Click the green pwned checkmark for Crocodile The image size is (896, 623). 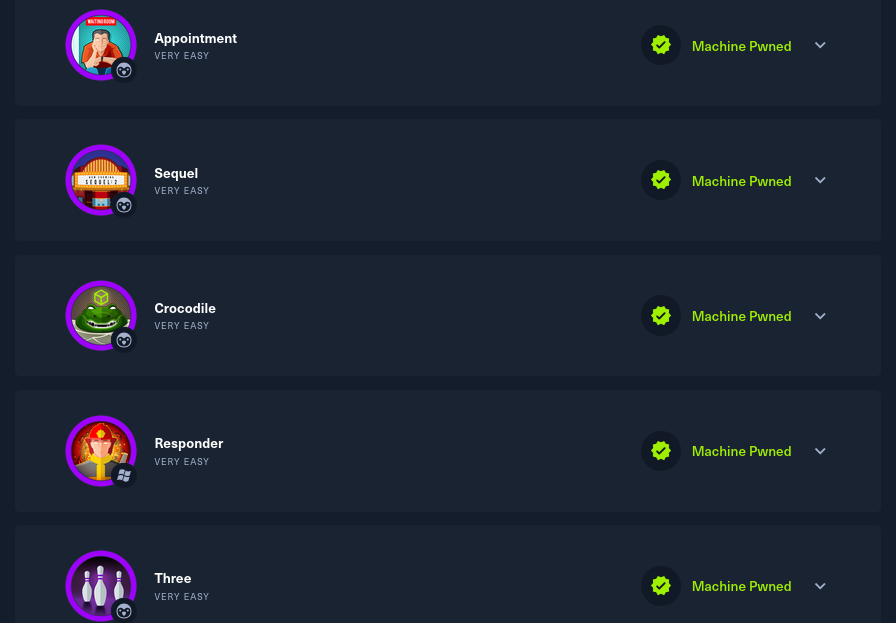661,316
